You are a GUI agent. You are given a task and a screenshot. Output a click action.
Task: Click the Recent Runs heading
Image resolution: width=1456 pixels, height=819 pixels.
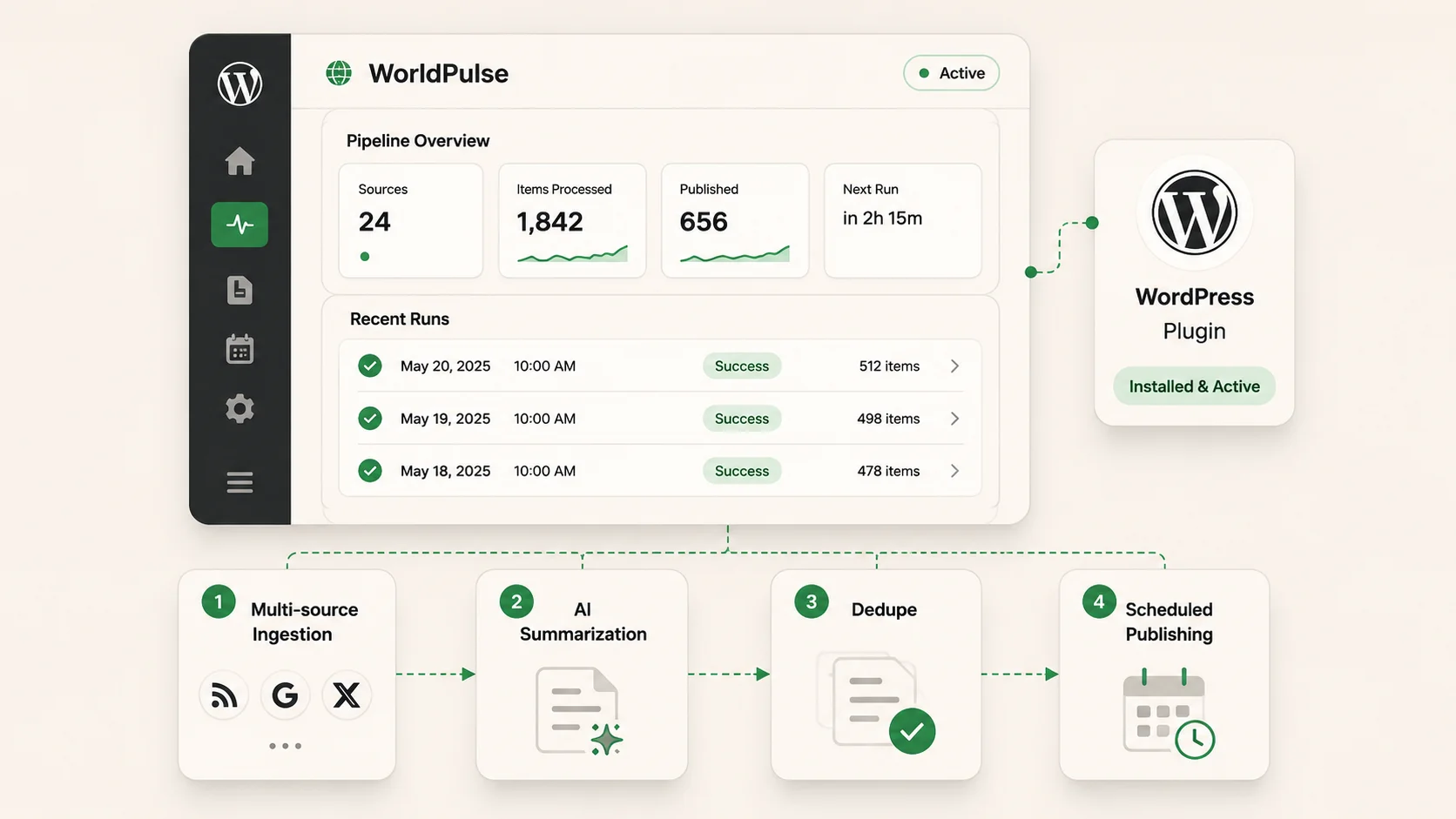400,319
